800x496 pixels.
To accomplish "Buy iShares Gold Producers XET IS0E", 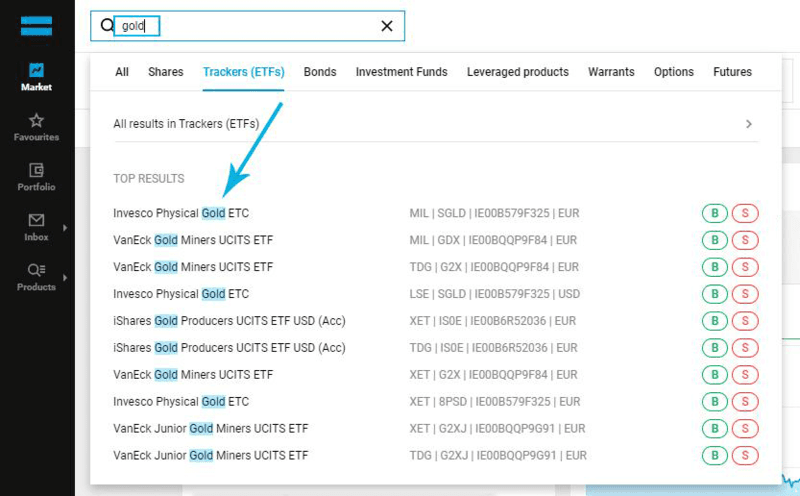I will point(715,321).
